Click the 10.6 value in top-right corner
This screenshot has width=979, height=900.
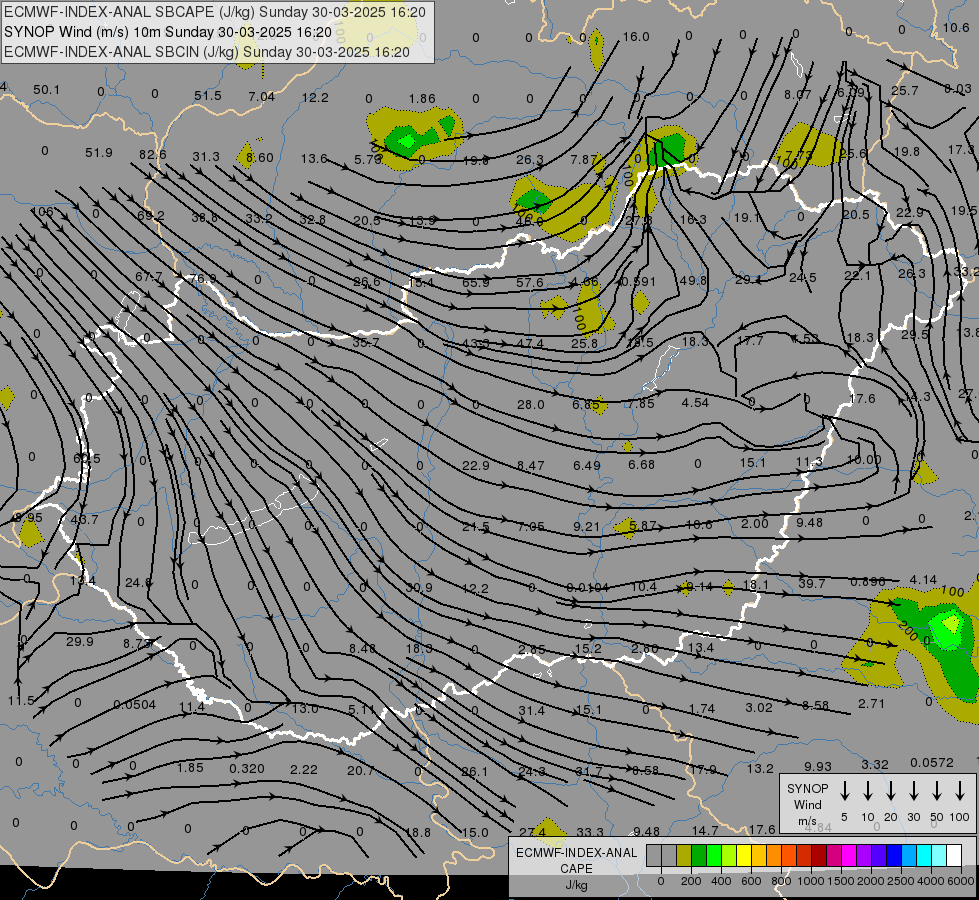[x=956, y=27]
